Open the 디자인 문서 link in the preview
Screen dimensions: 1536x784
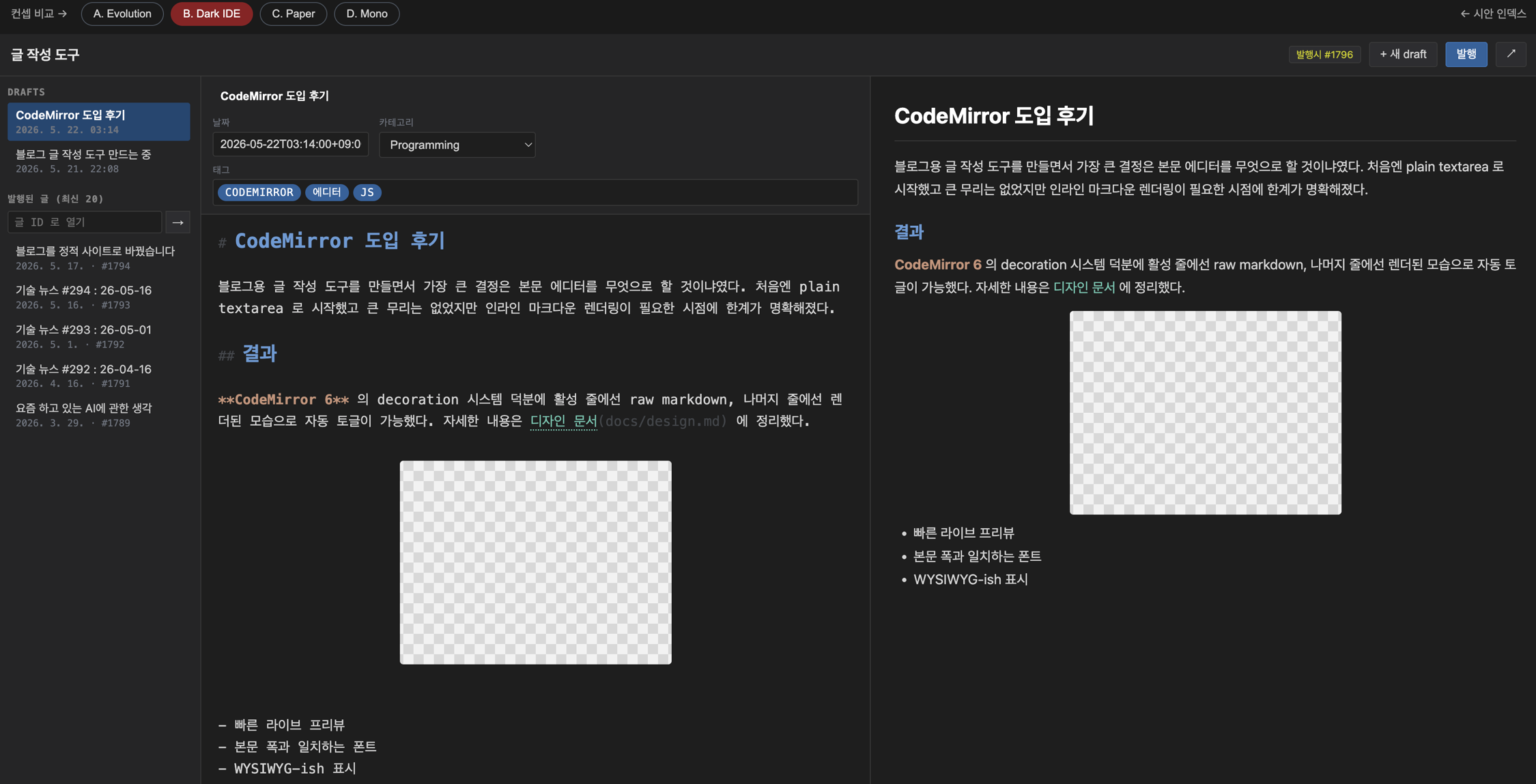tap(1084, 287)
